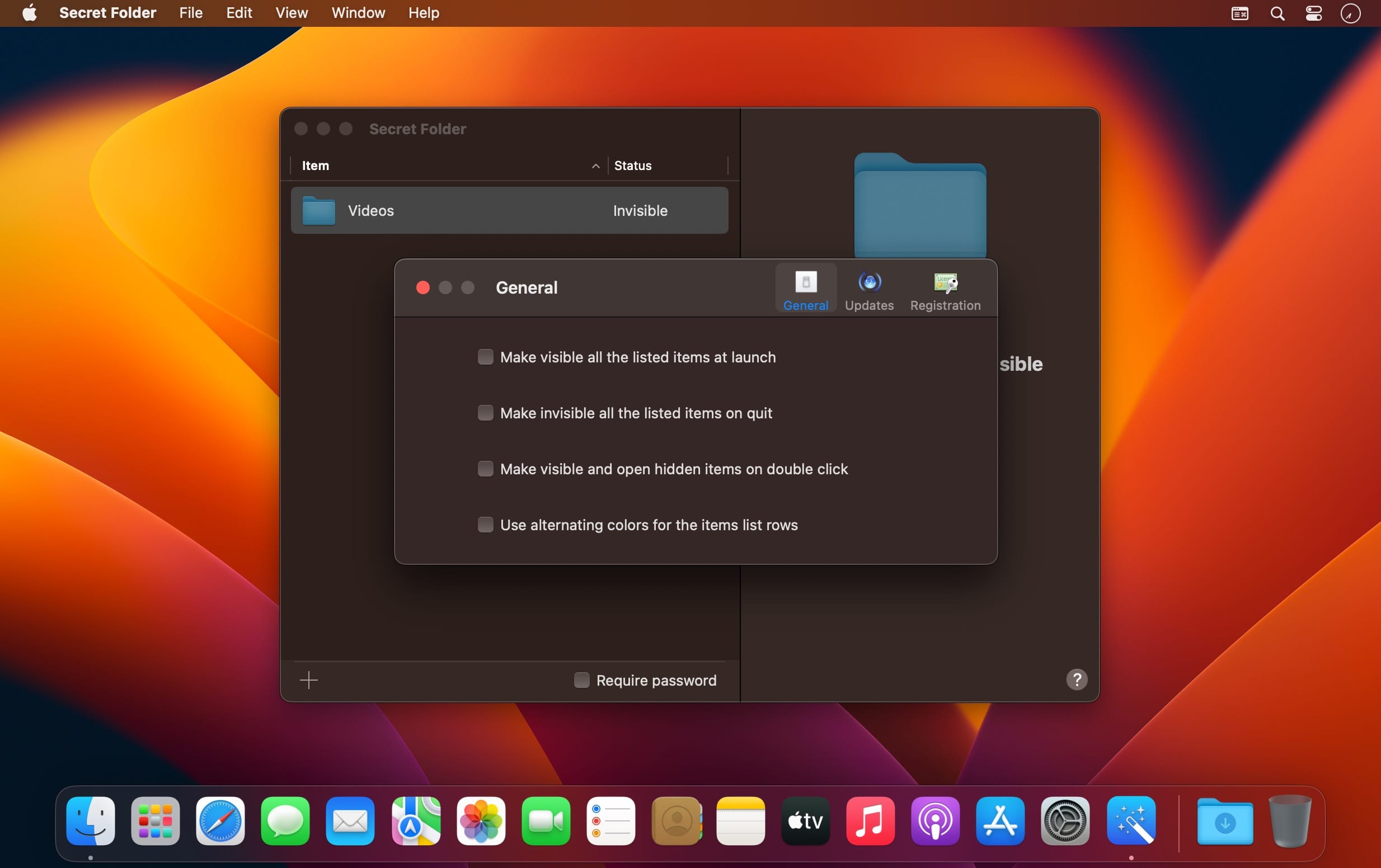Open Apple TV from the Dock
Image resolution: width=1381 pixels, height=868 pixels.
pyautogui.click(x=806, y=821)
